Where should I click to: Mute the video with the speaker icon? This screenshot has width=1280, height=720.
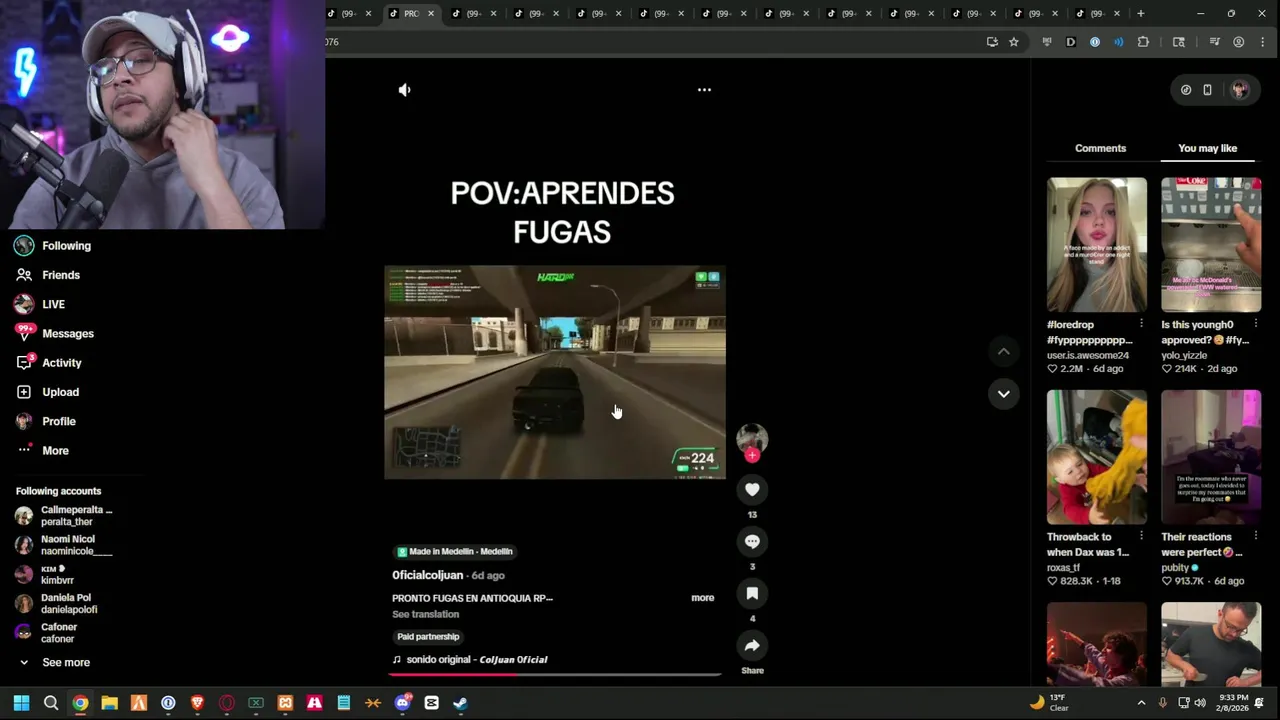tap(404, 90)
